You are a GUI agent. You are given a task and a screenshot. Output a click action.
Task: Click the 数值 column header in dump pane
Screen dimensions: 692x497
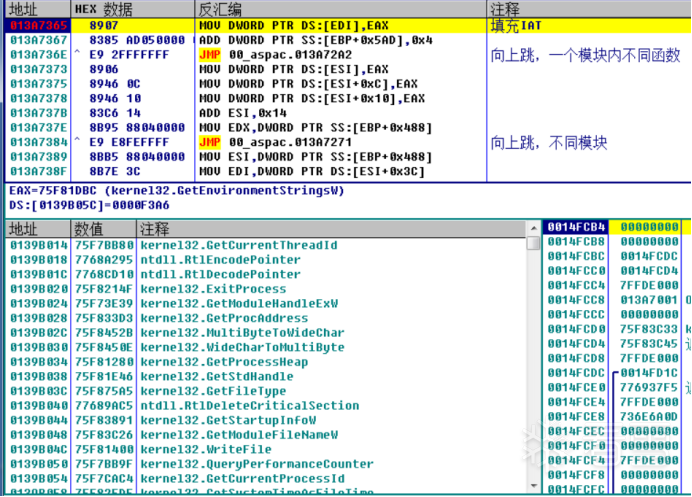click(x=103, y=229)
